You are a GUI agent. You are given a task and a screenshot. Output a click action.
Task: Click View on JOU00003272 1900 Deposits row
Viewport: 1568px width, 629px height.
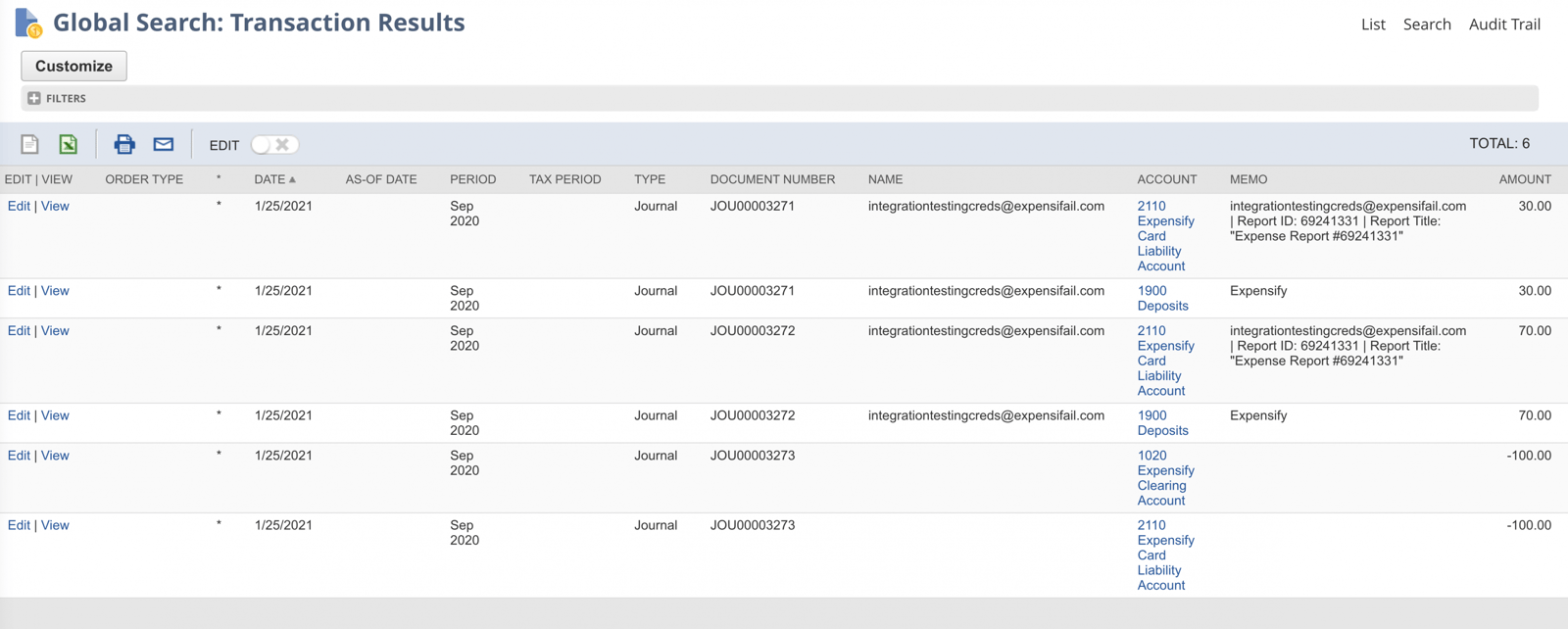(55, 415)
